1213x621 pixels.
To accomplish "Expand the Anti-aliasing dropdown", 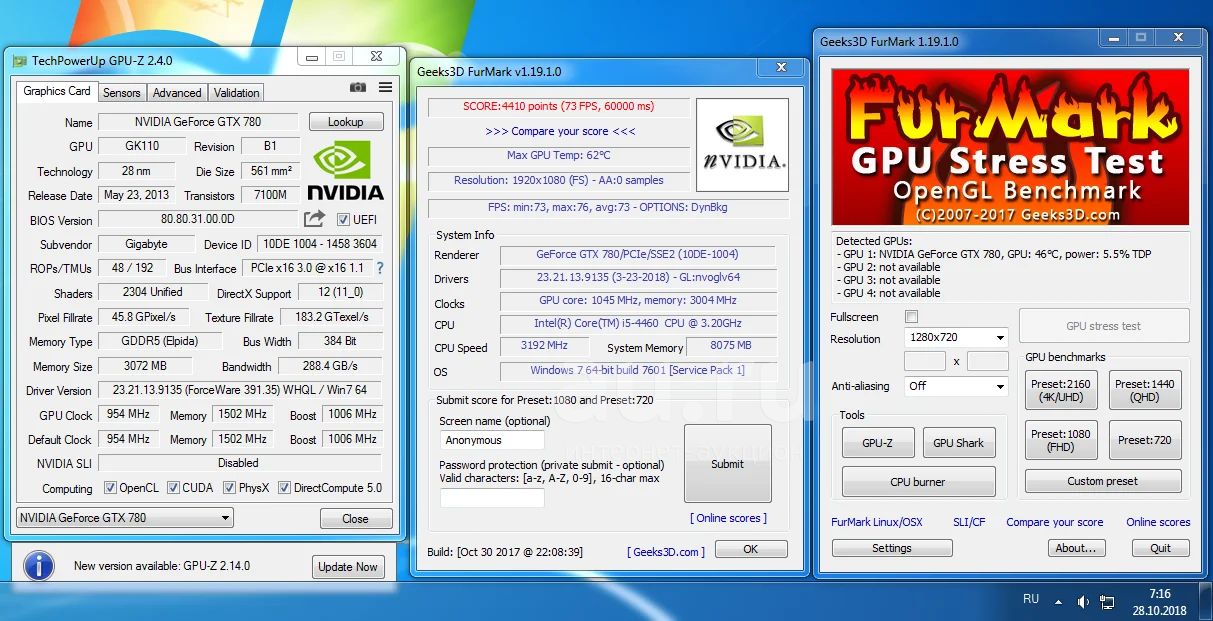I will click(956, 386).
